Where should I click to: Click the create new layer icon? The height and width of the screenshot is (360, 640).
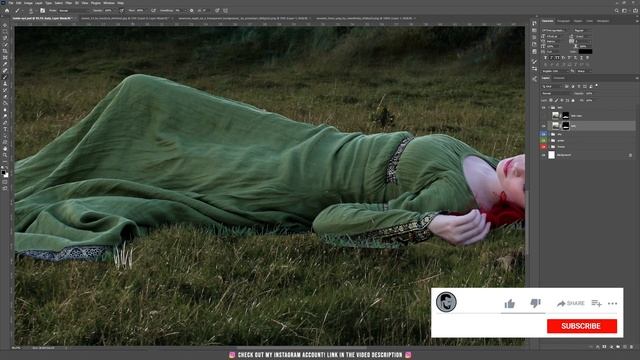(625, 347)
